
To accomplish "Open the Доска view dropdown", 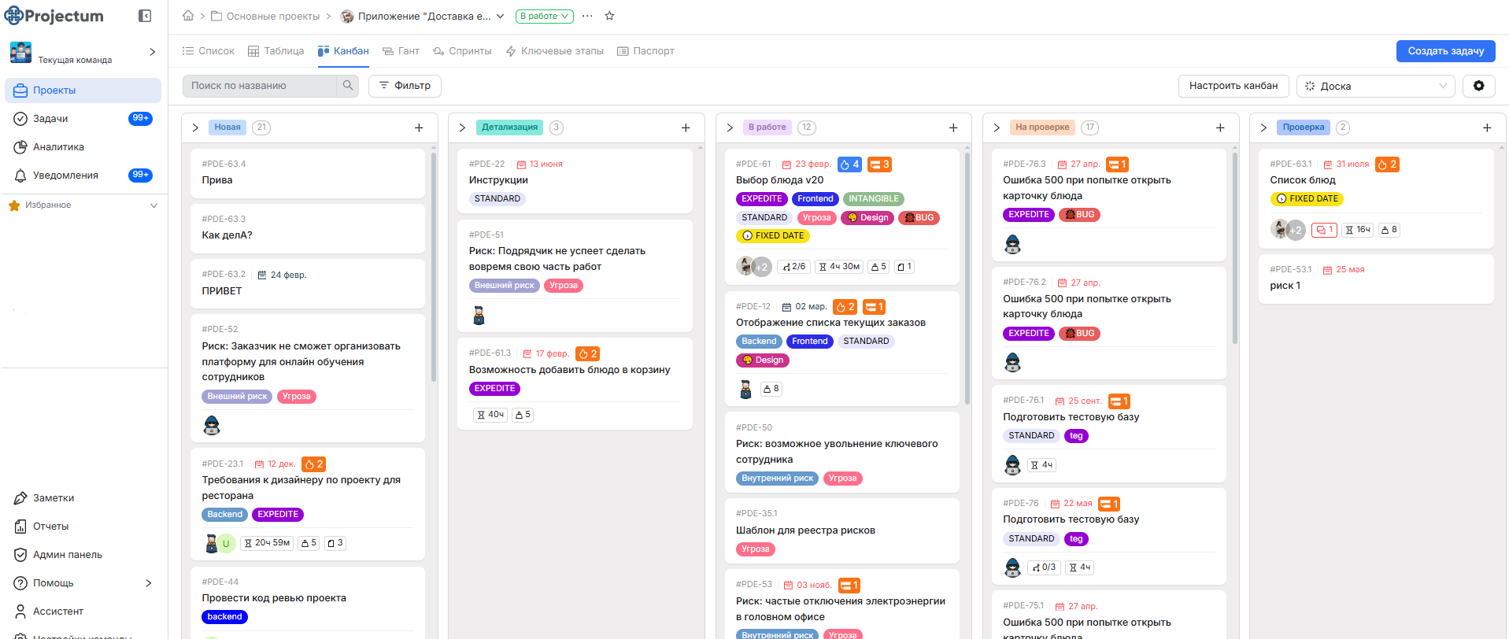I will coord(1375,86).
